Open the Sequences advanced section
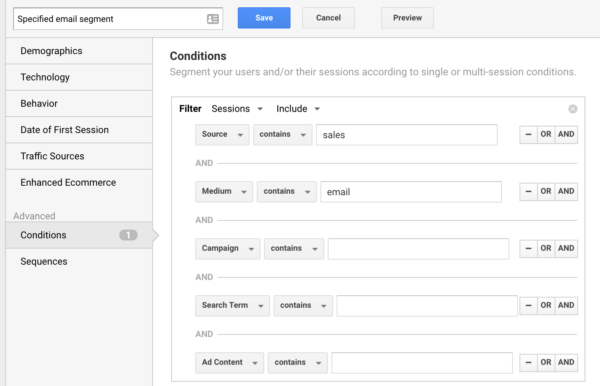Image resolution: width=600 pixels, height=386 pixels. click(x=79, y=262)
